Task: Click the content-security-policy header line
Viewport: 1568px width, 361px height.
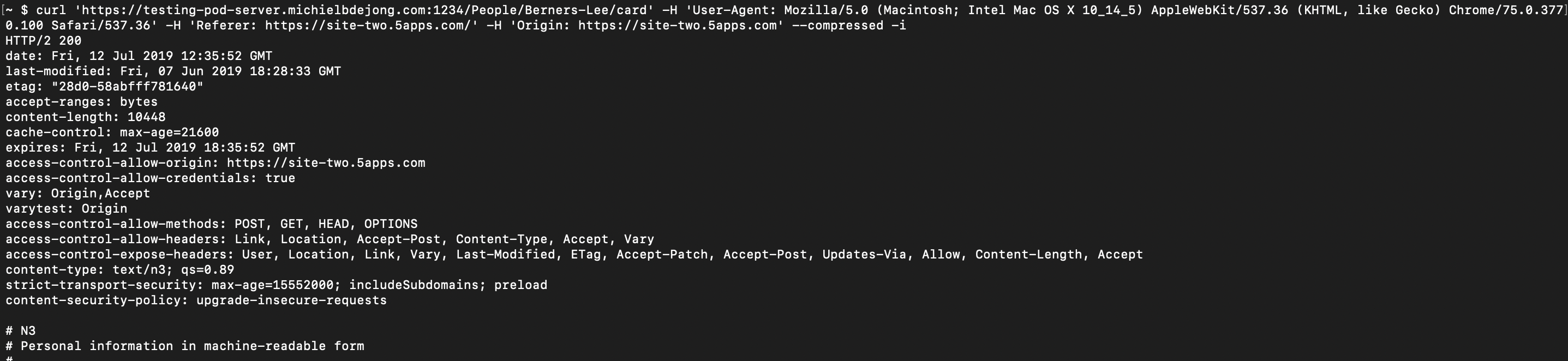Action: click(x=196, y=299)
